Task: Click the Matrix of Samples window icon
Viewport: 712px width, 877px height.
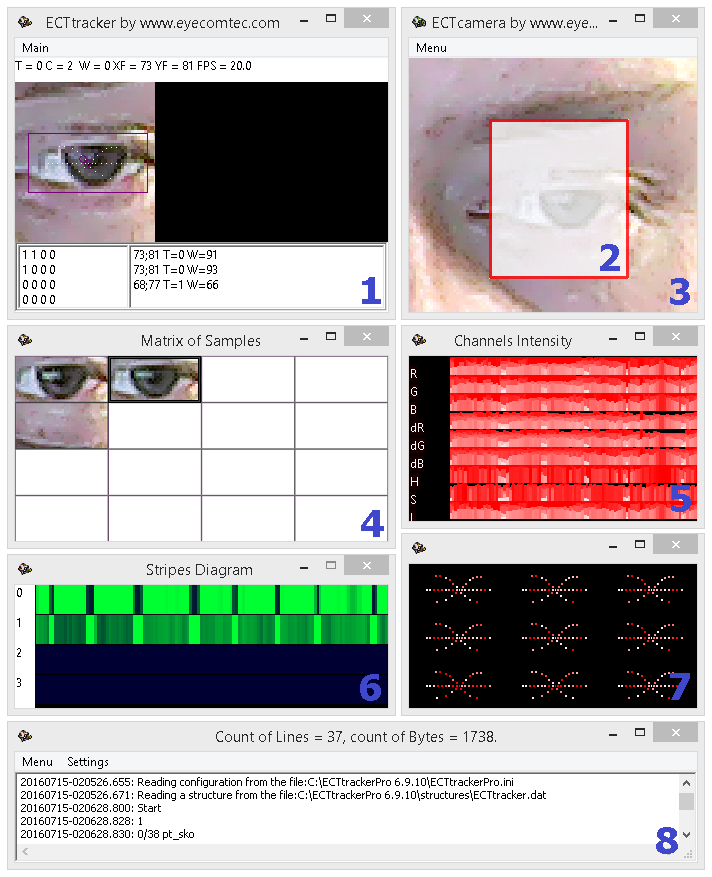Action: point(25,340)
